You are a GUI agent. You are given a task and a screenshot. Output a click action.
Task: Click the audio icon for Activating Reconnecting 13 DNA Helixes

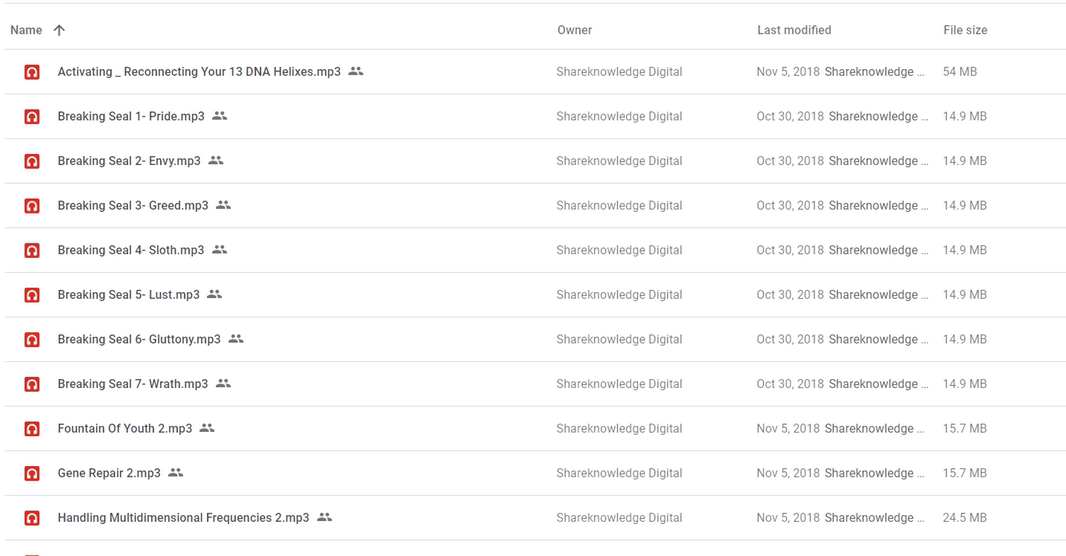coord(32,72)
